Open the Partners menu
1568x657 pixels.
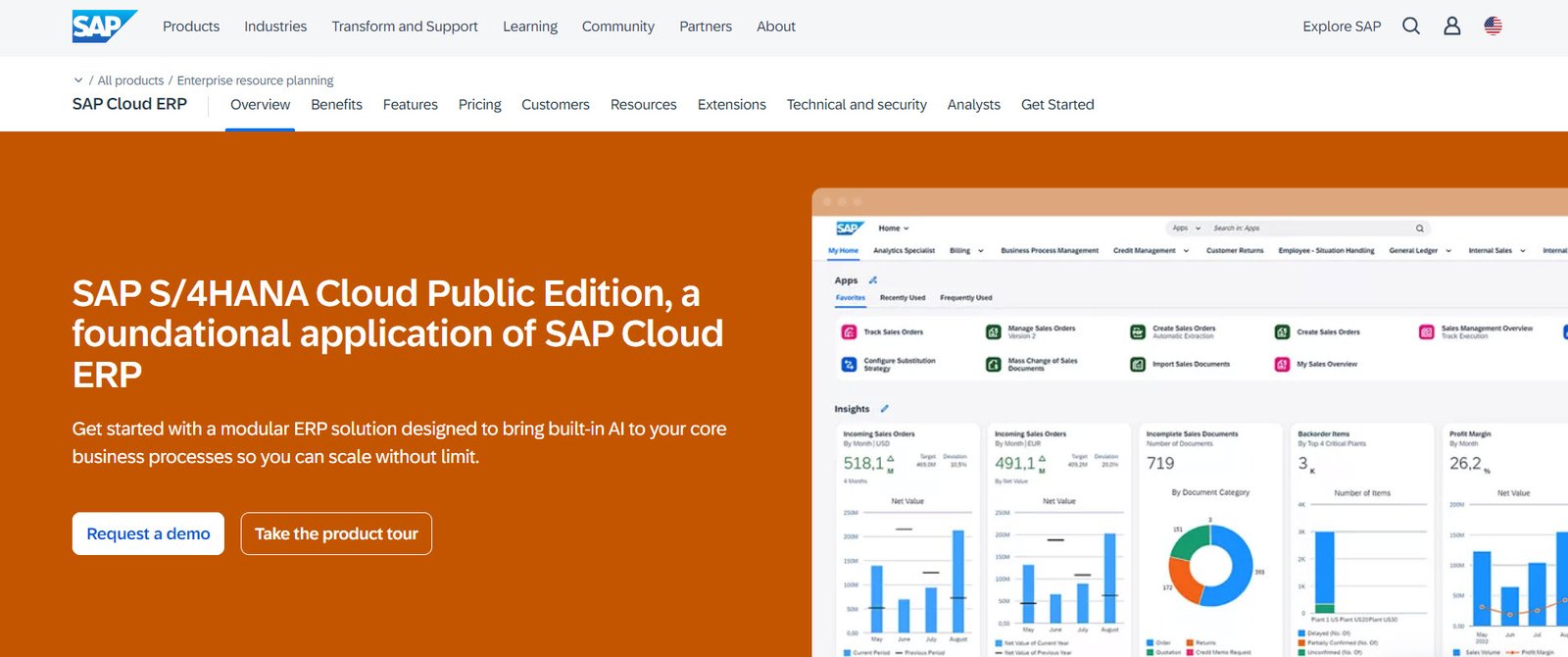tap(706, 26)
